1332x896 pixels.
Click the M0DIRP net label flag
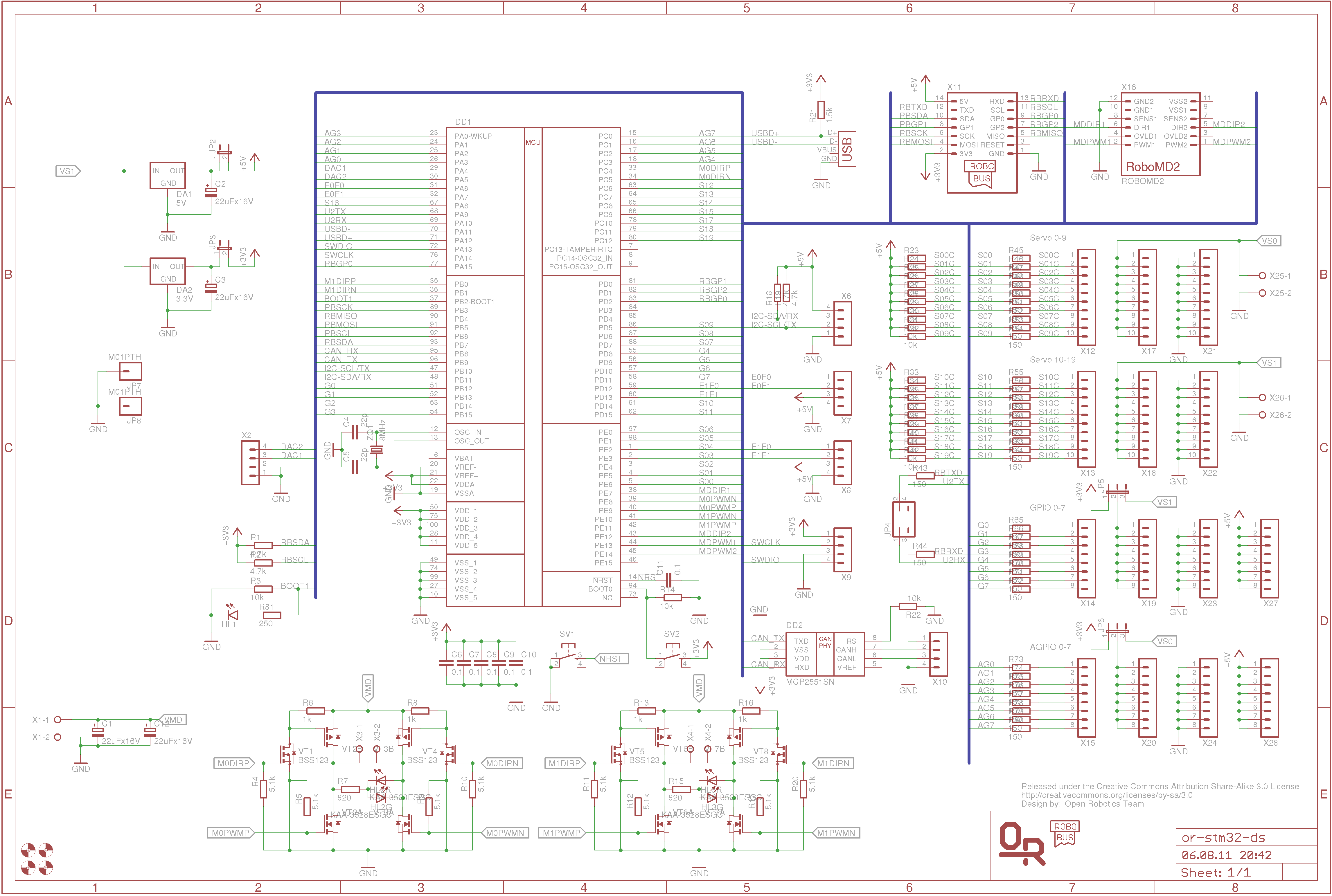[x=234, y=763]
